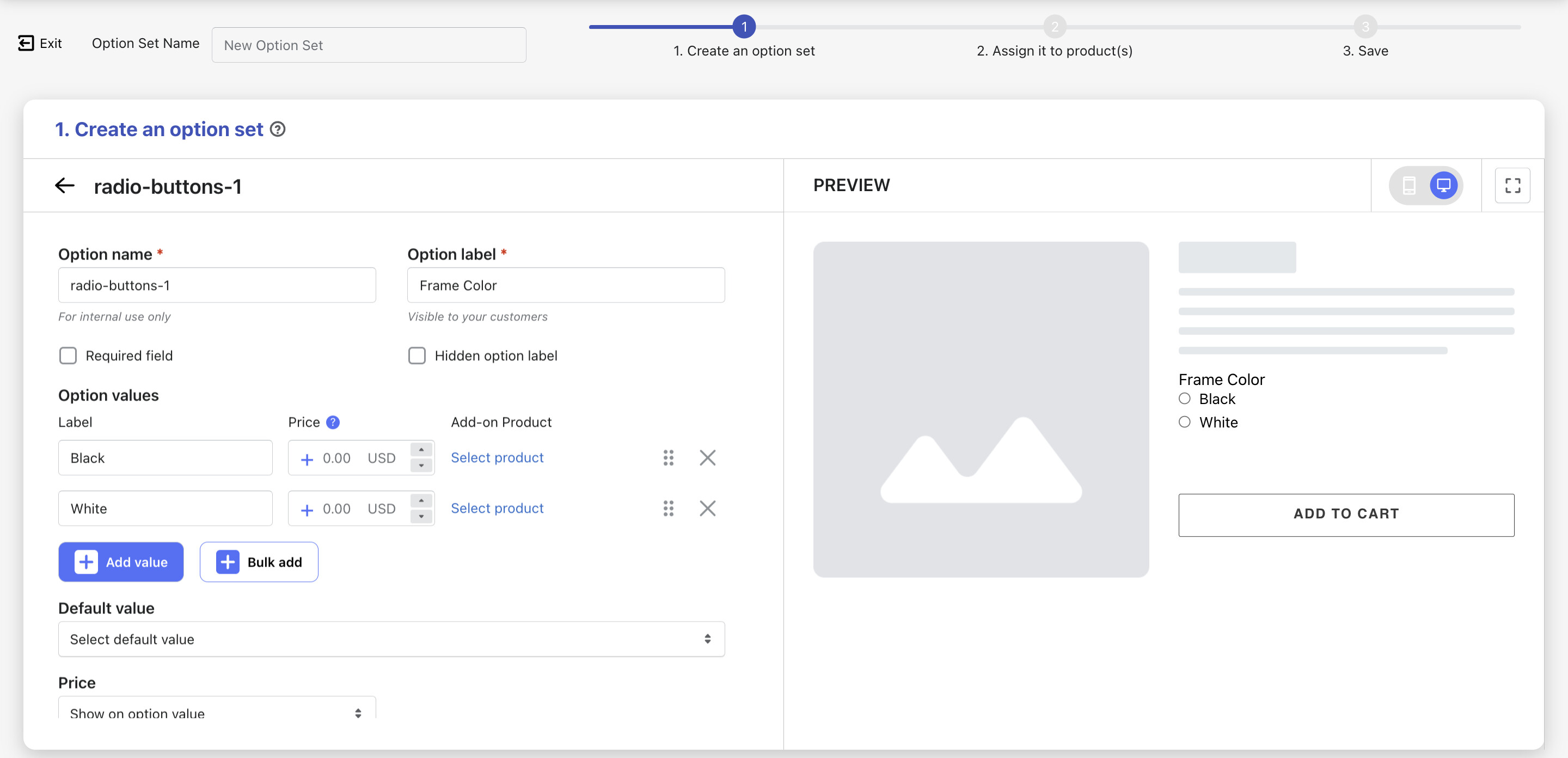The image size is (1568, 758).
Task: Go to step 1 Create an option set
Action: click(744, 27)
